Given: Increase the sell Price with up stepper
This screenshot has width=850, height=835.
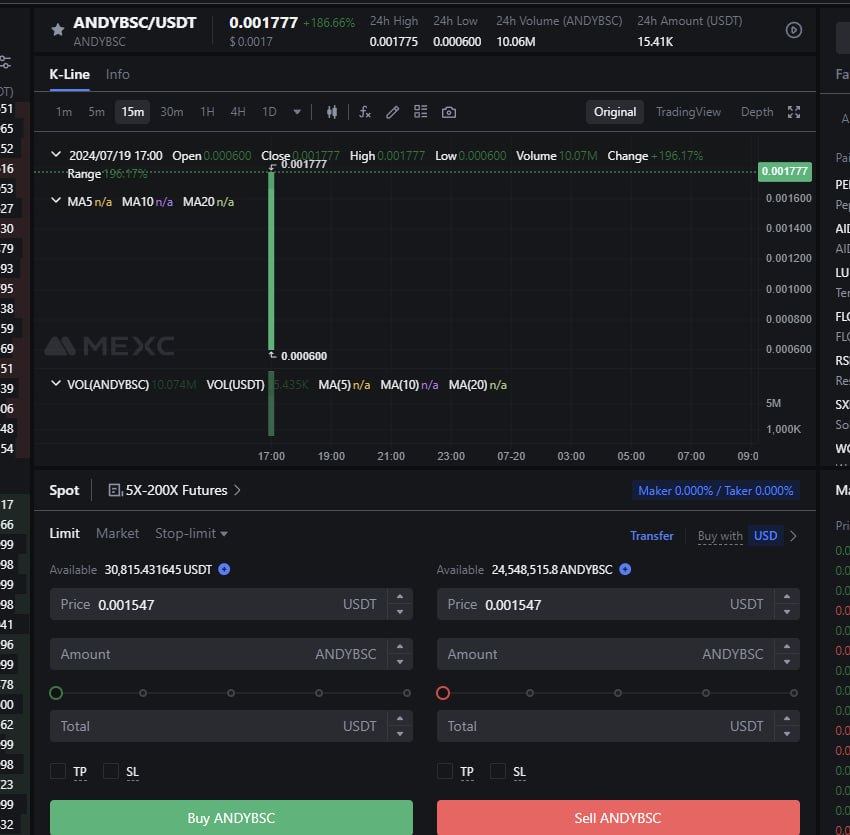Looking at the screenshot, I should [787, 596].
